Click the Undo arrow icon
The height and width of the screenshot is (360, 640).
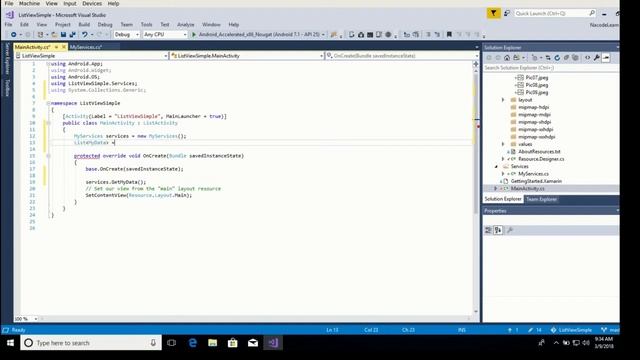click(84, 35)
